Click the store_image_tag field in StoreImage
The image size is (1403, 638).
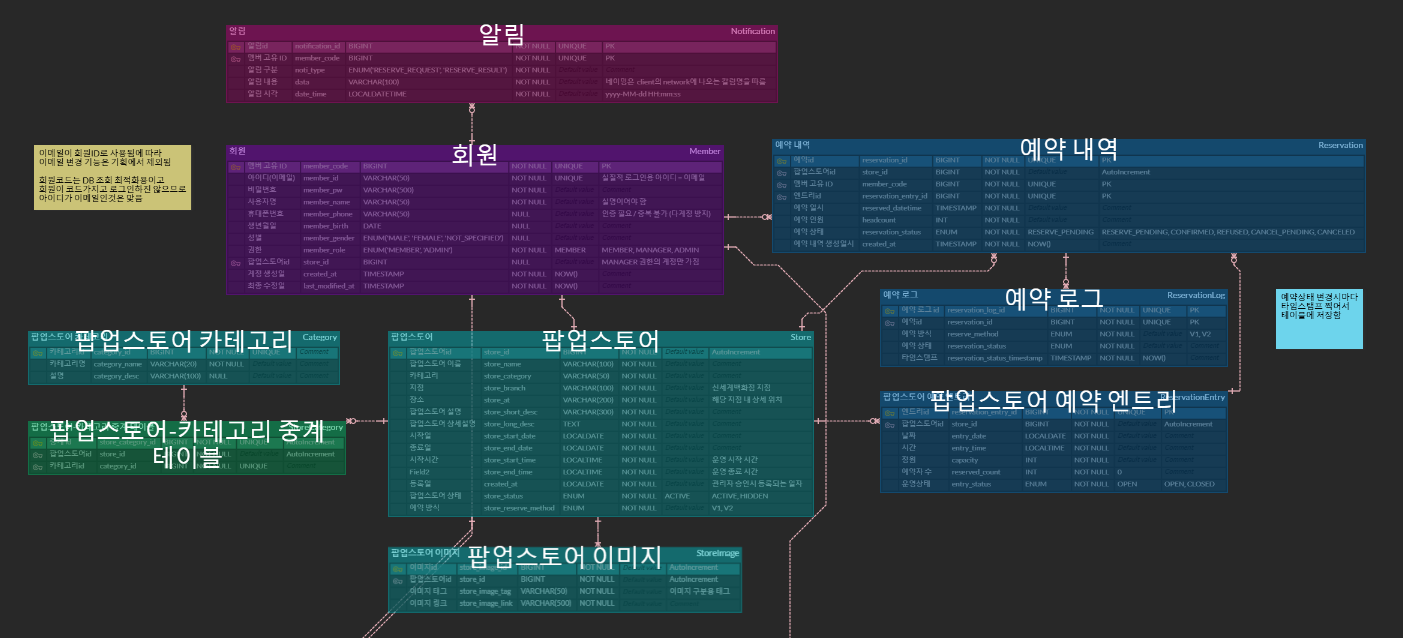coord(486,591)
